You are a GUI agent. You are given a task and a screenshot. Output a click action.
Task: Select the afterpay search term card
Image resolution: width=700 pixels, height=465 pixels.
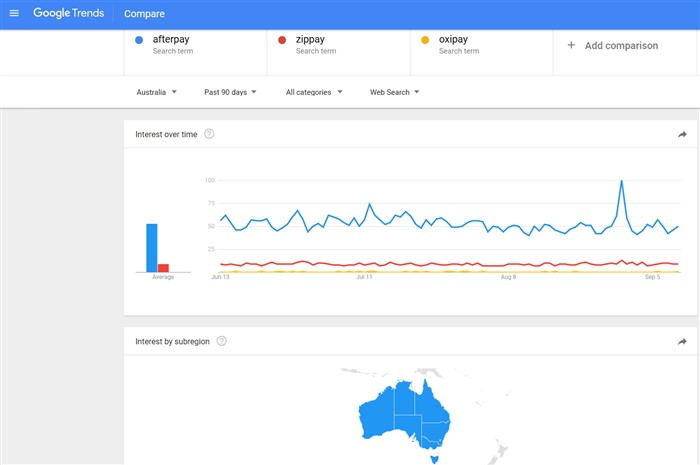[195, 52]
